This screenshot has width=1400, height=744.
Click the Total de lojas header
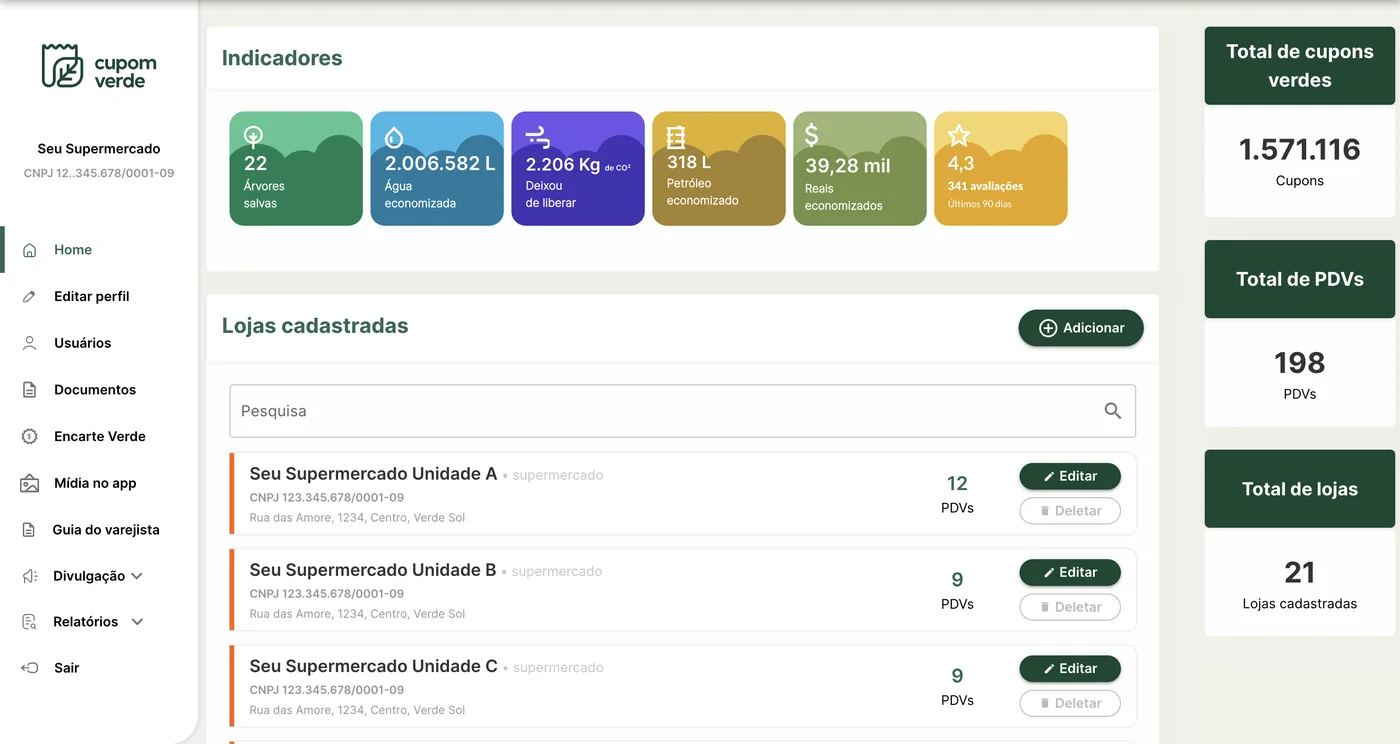click(1300, 489)
